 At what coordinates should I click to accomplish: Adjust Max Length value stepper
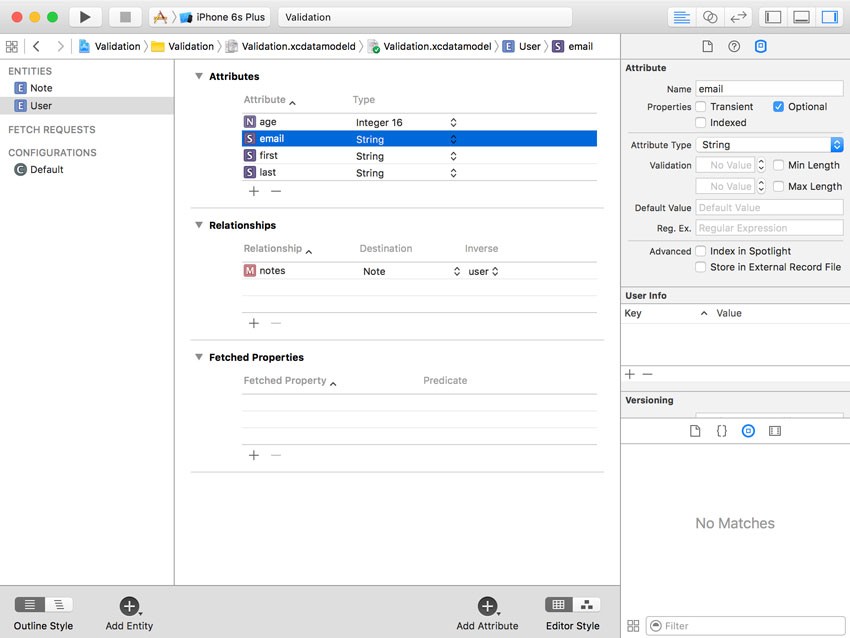pyautogui.click(x=761, y=186)
